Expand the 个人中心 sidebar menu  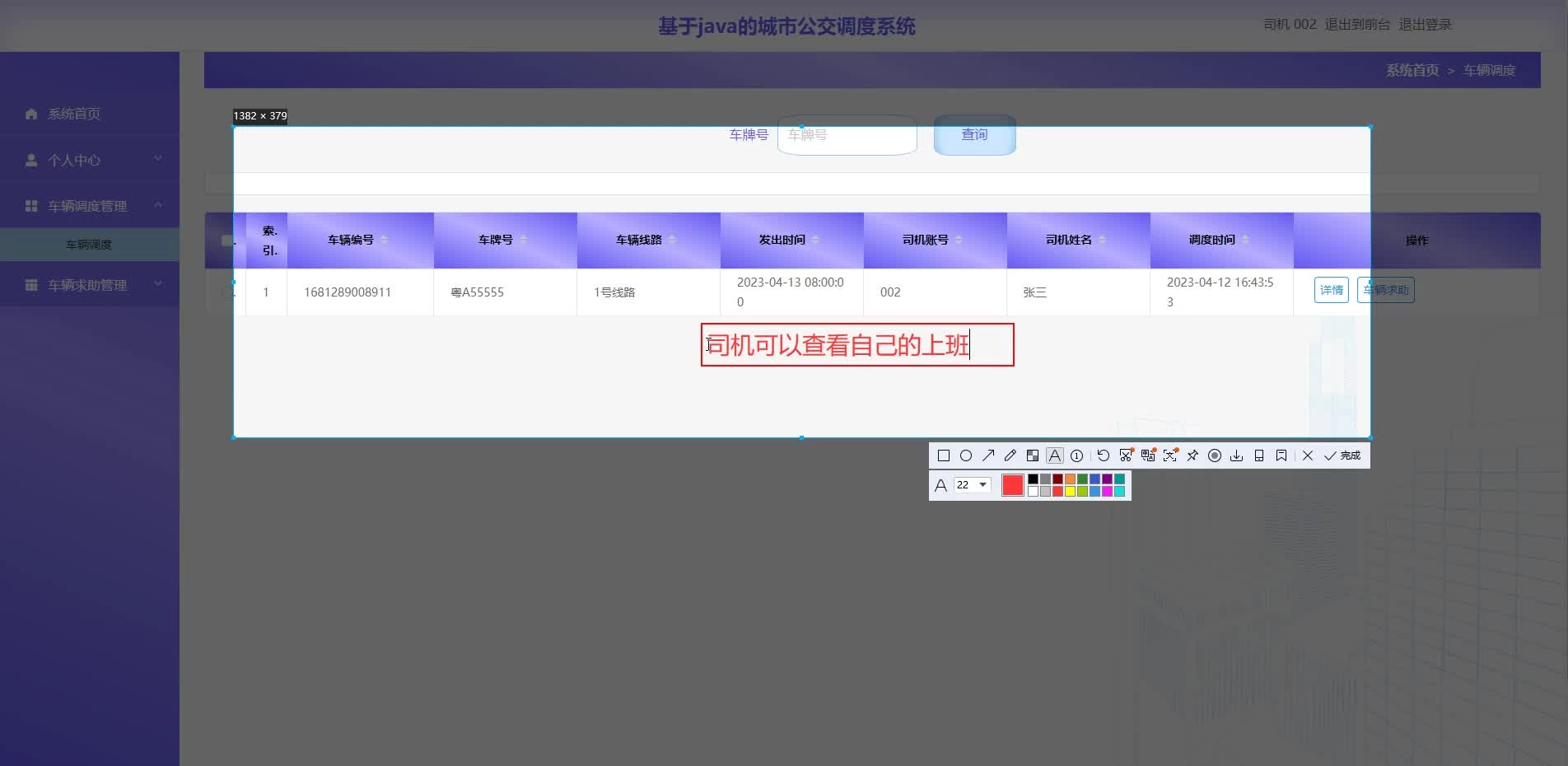(x=90, y=160)
